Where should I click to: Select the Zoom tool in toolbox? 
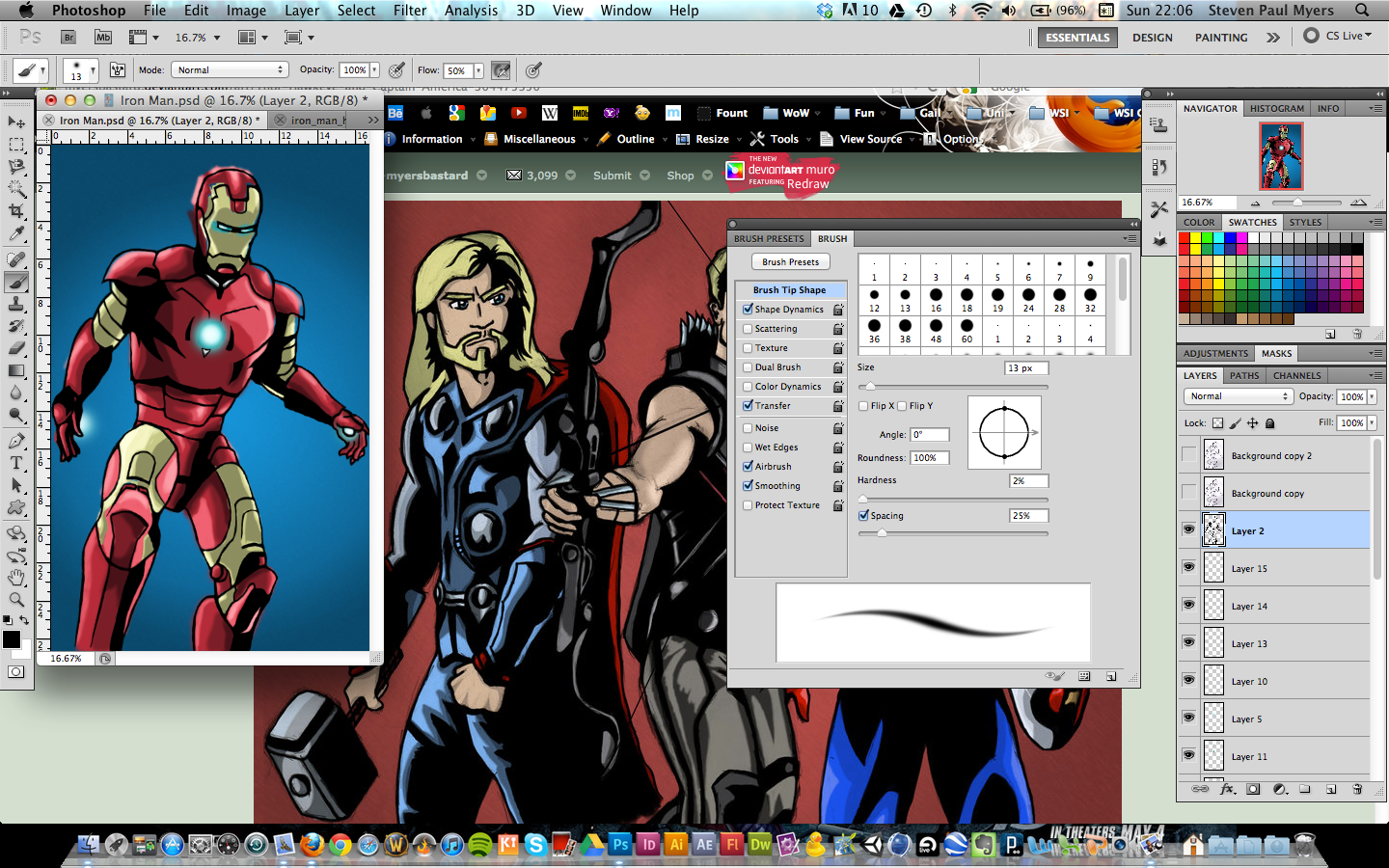click(x=16, y=599)
